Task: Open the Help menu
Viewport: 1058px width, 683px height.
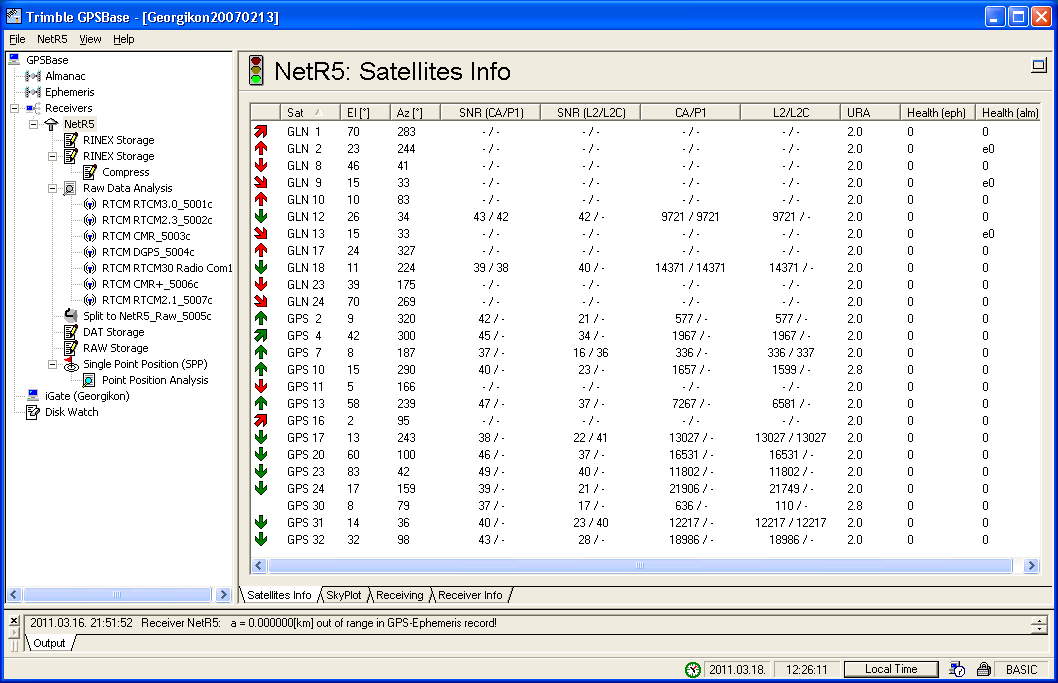Action: coord(123,39)
